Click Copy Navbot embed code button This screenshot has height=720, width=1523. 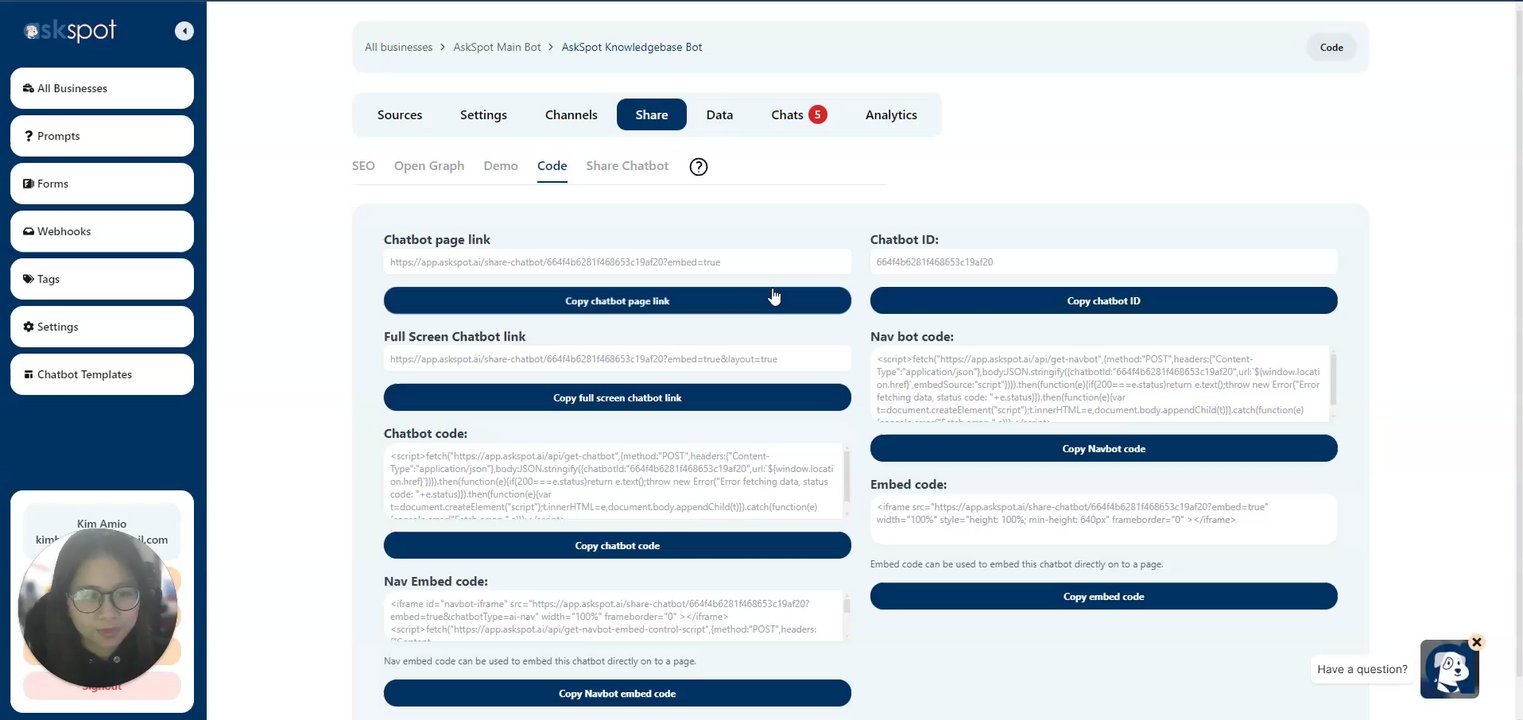[617, 694]
